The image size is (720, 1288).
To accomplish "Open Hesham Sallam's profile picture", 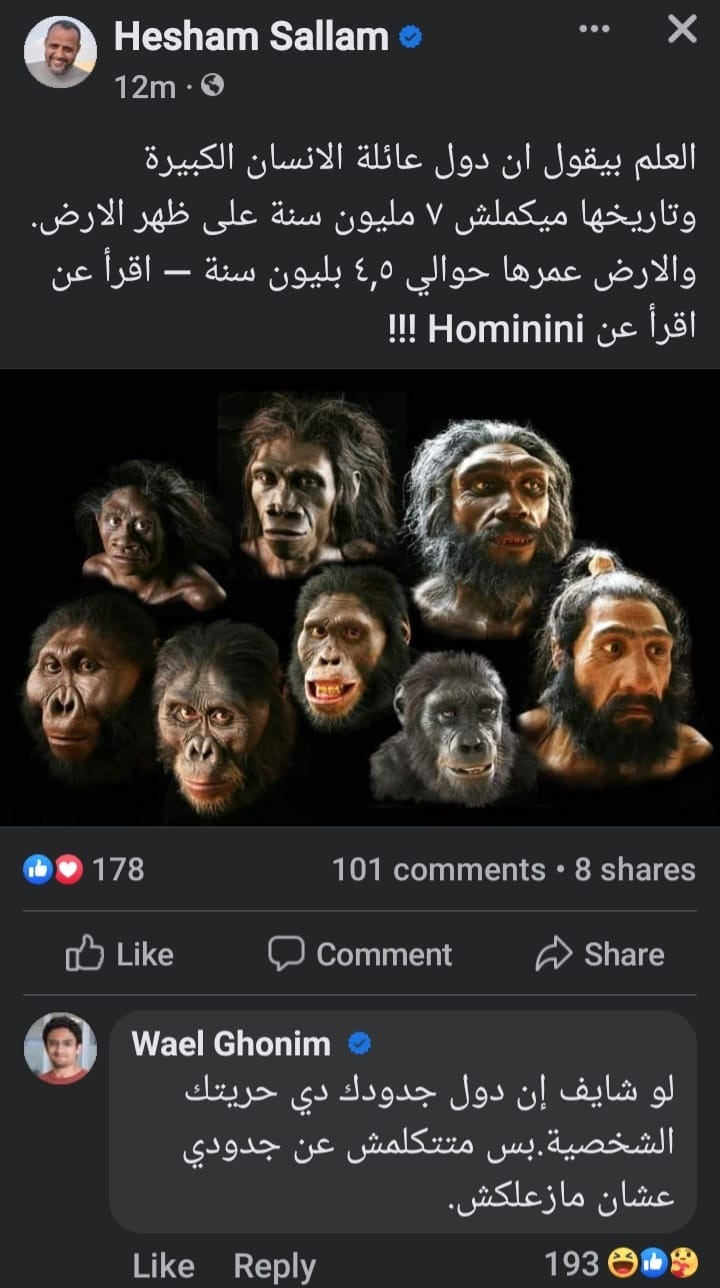I will point(60,52).
